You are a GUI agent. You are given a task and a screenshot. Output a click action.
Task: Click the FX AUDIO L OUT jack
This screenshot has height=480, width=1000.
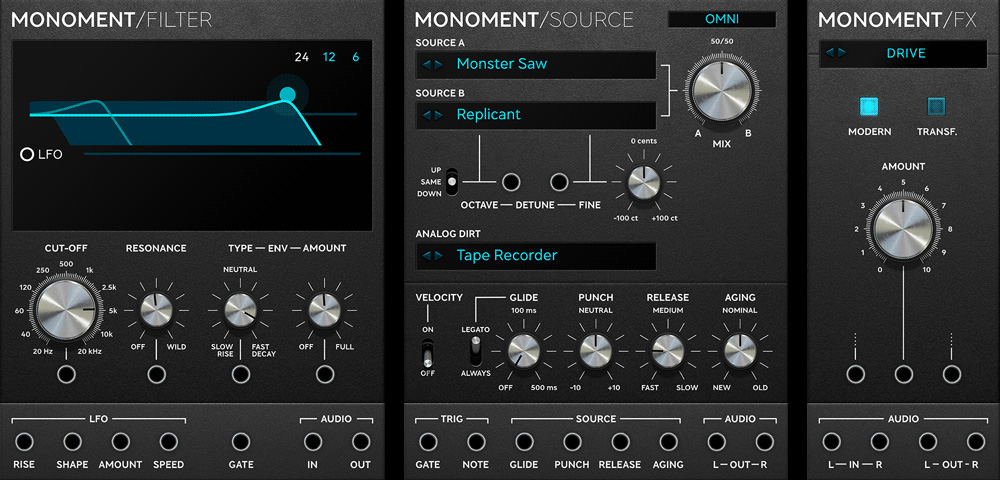tap(927, 442)
